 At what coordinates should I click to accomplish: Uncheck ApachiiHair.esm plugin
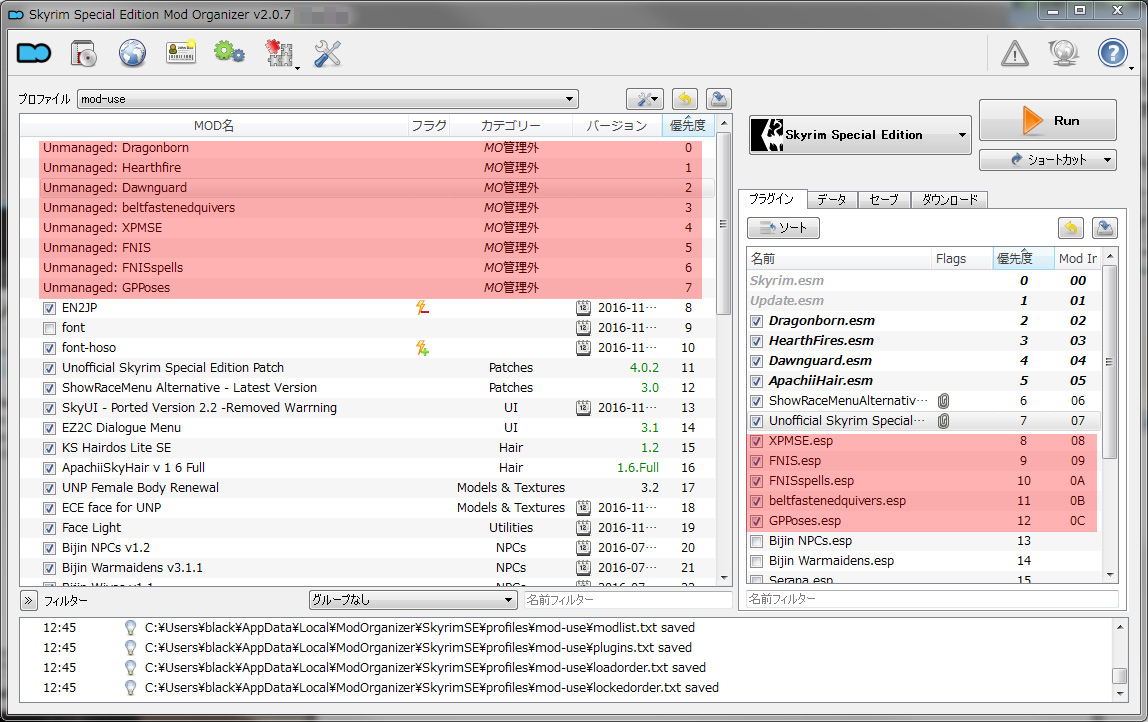point(756,381)
